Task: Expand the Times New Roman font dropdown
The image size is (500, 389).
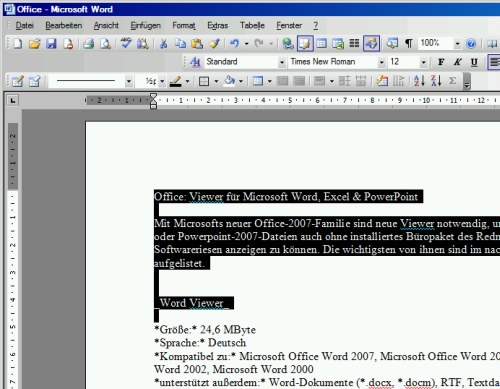Action: (382, 62)
